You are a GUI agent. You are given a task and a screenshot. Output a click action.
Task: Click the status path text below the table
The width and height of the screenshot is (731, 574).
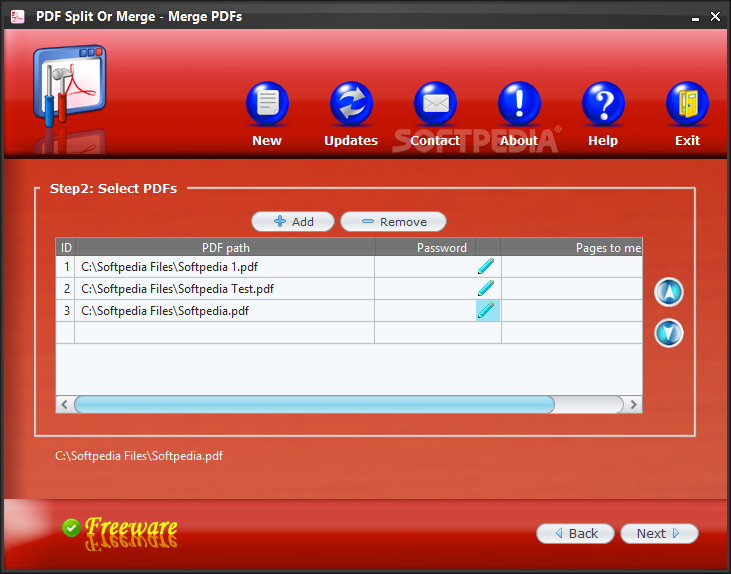click(139, 456)
